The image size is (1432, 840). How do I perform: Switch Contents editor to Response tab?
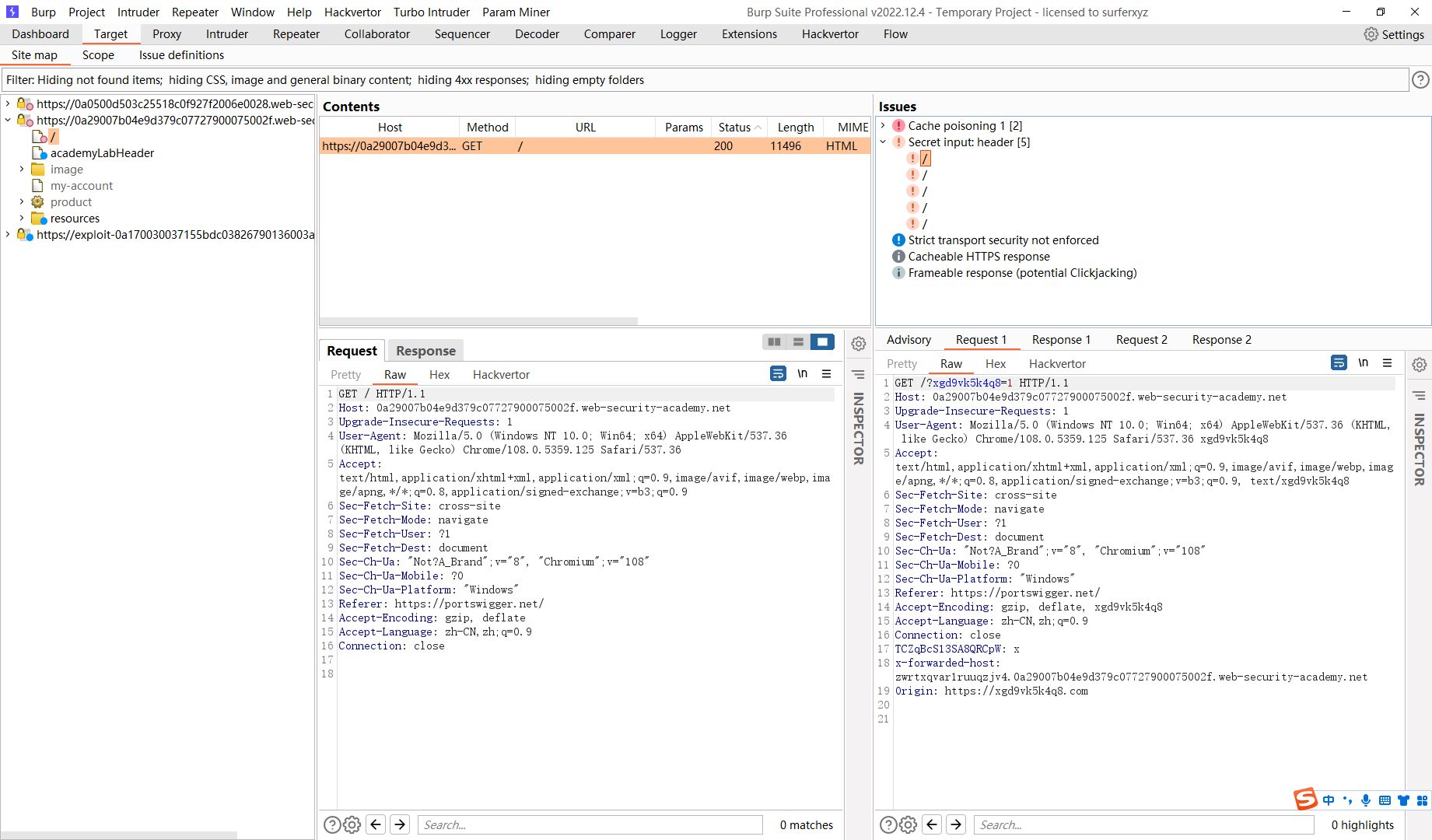coord(425,351)
